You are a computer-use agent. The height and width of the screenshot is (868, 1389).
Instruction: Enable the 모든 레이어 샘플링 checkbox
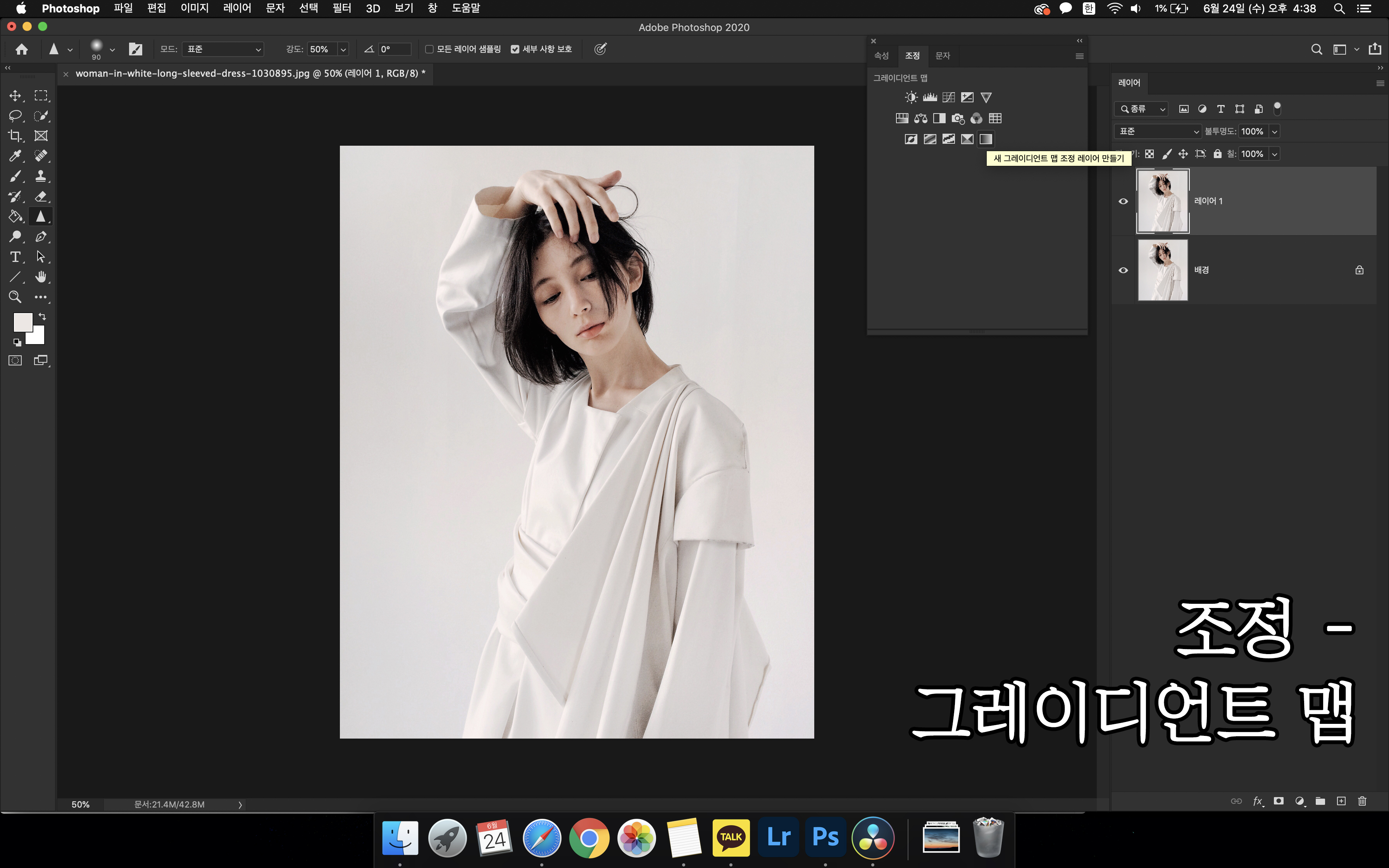click(429, 49)
